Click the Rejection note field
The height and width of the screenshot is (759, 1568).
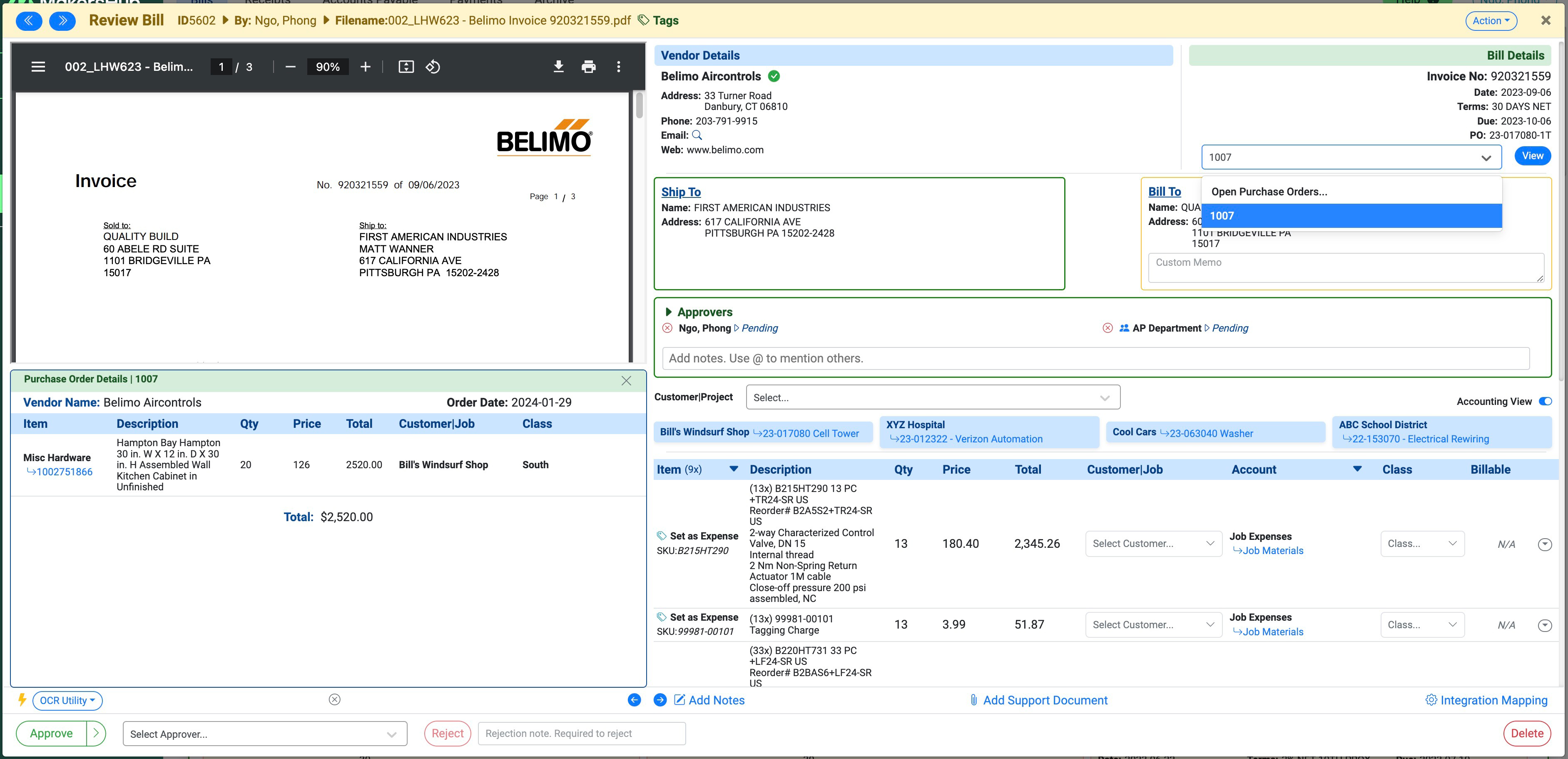pyautogui.click(x=581, y=734)
